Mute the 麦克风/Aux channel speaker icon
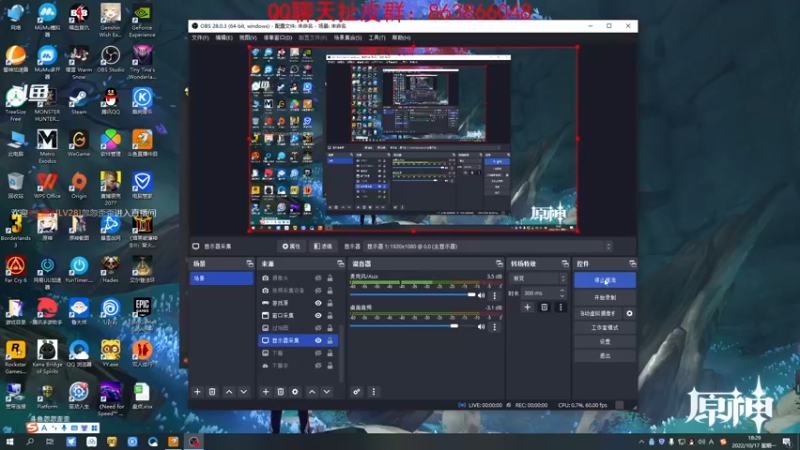Screen dimensions: 800x450 coord(482,295)
